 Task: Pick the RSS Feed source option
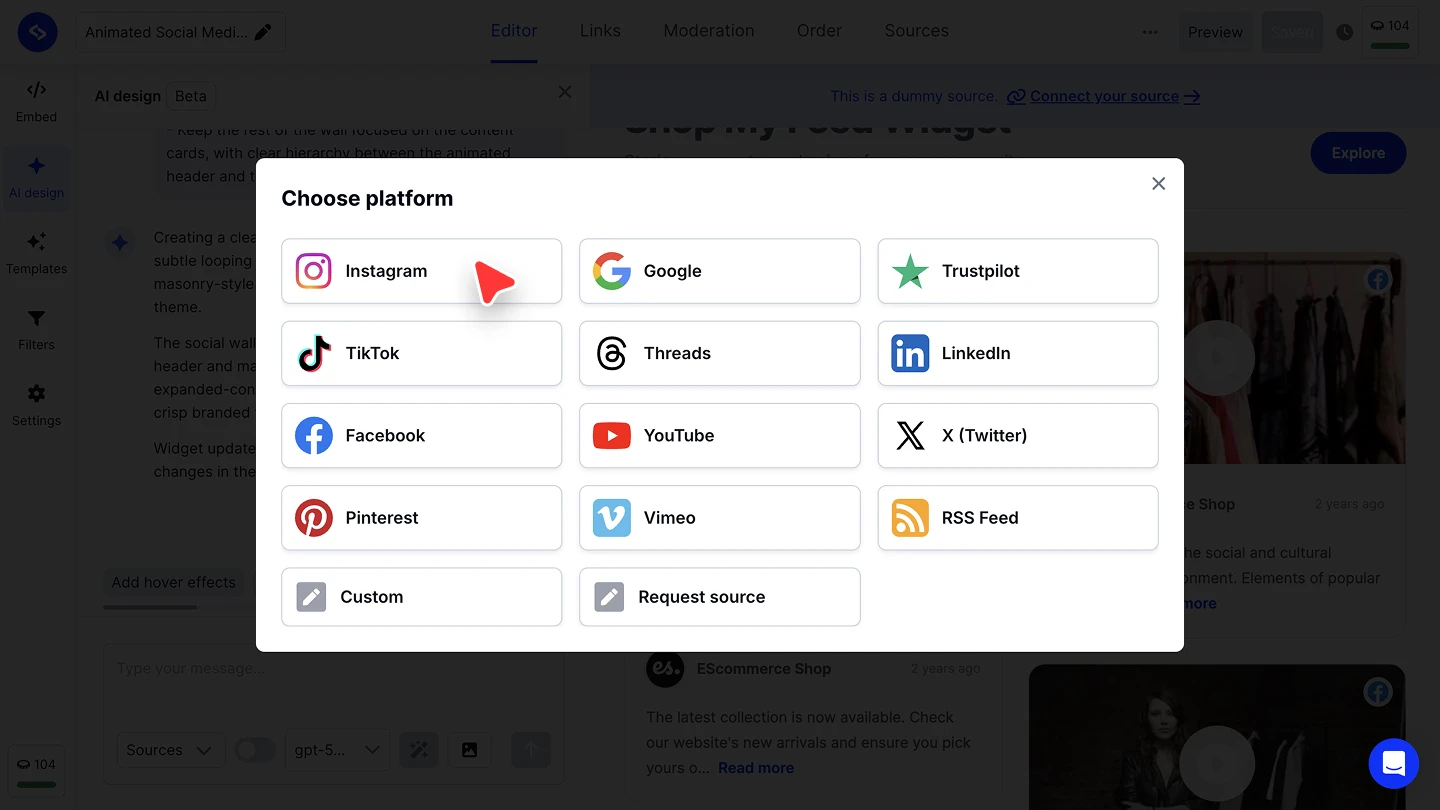coord(1017,517)
